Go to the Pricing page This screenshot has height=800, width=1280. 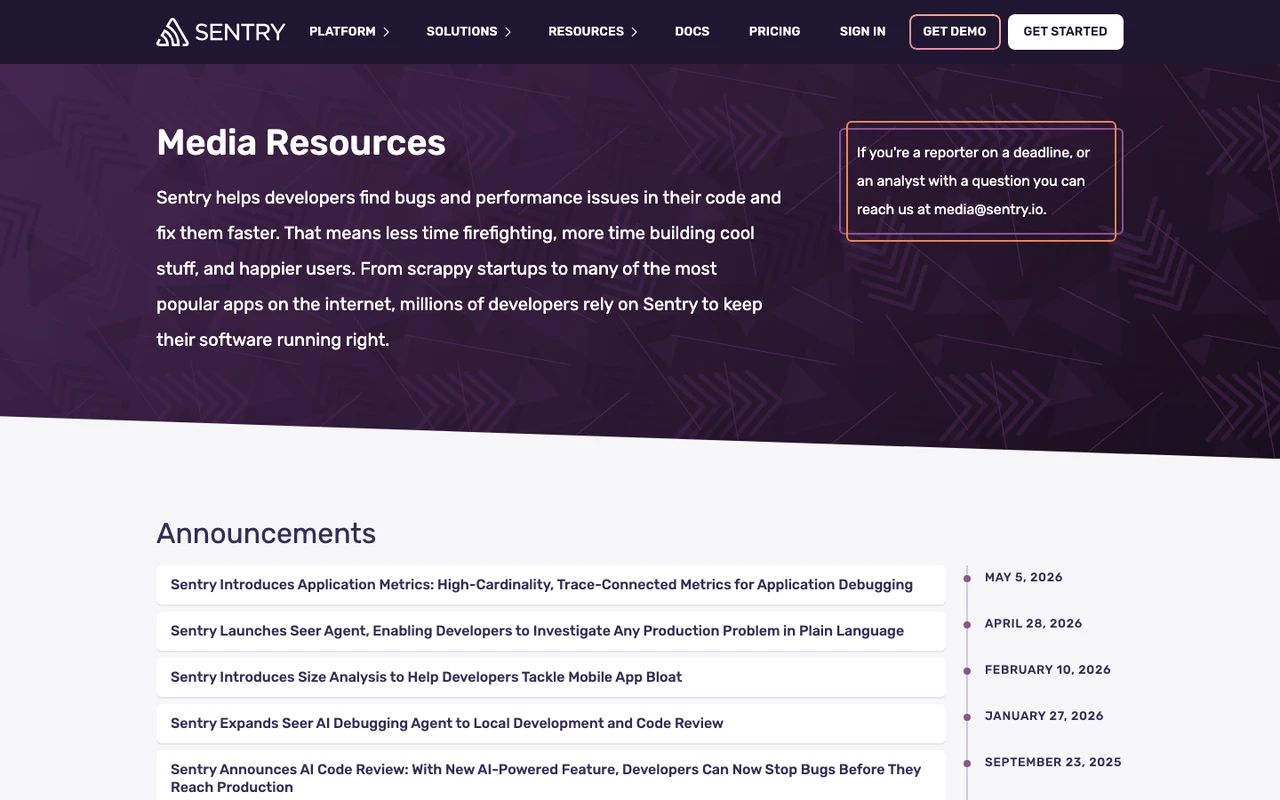[x=774, y=32]
